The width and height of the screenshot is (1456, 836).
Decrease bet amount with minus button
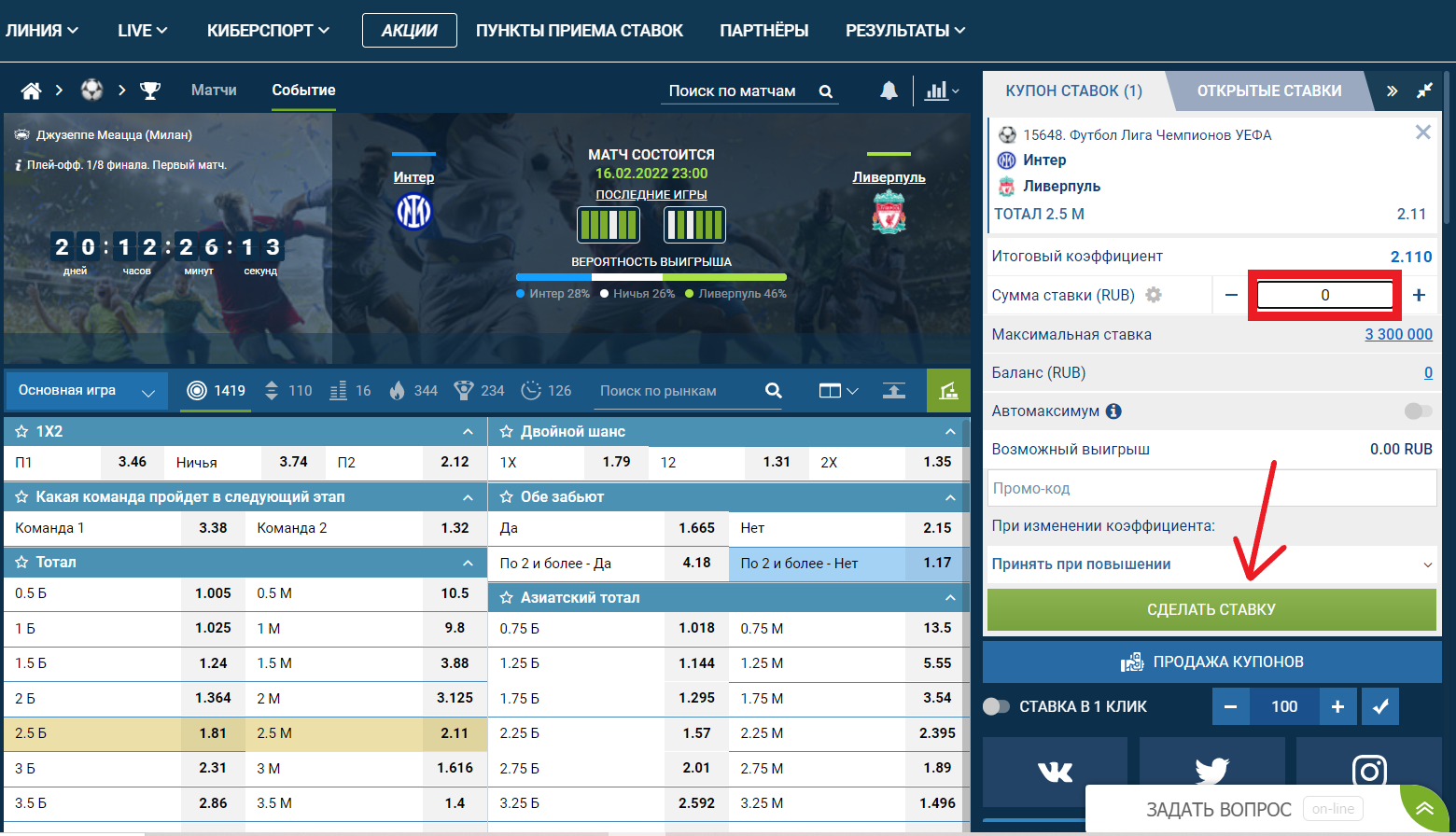(1230, 295)
